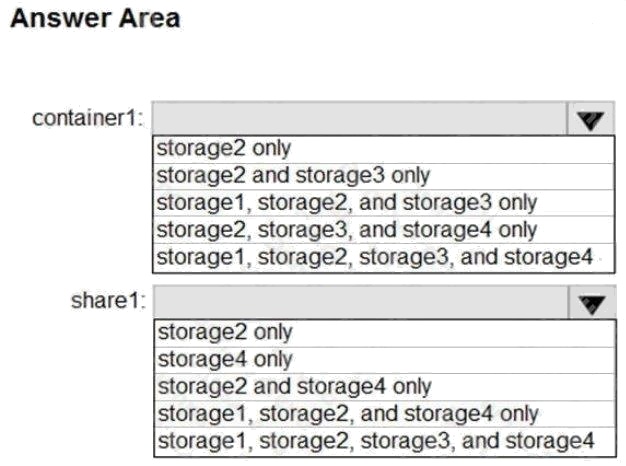Select 'storage2 only' for container1
This screenshot has width=626, height=466.
pyautogui.click(x=224, y=149)
